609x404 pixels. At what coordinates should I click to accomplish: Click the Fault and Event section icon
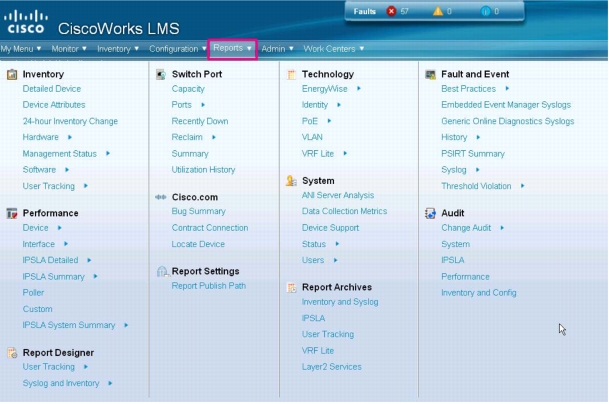(430, 74)
